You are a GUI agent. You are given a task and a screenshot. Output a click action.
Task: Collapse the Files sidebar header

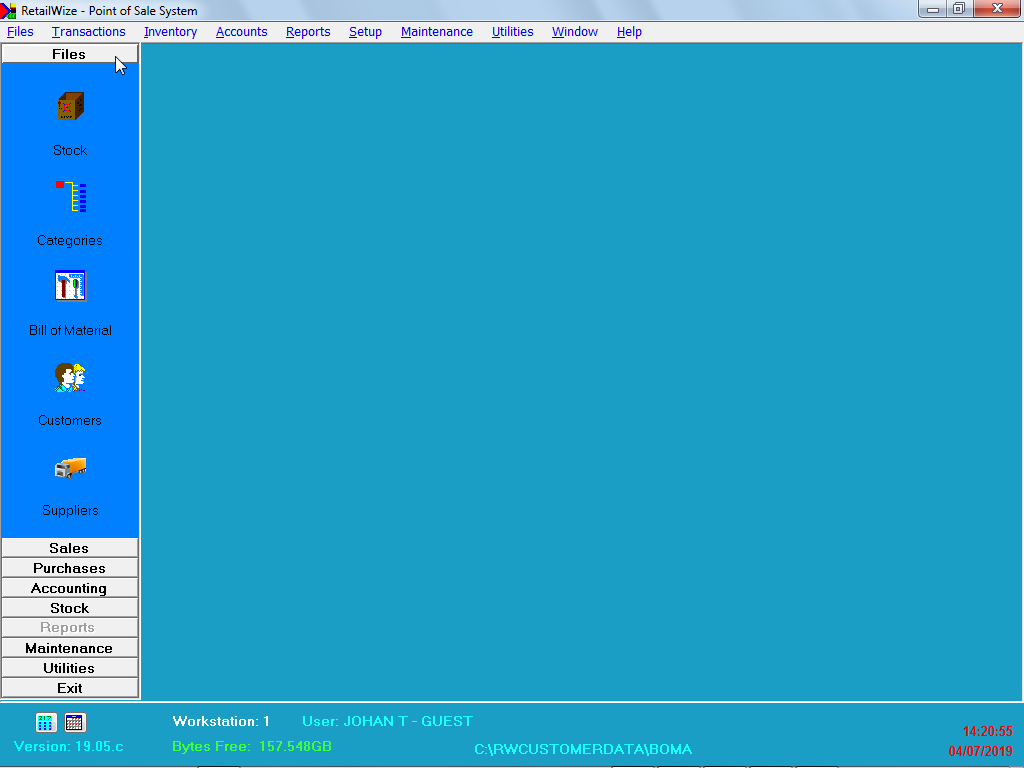tap(69, 54)
